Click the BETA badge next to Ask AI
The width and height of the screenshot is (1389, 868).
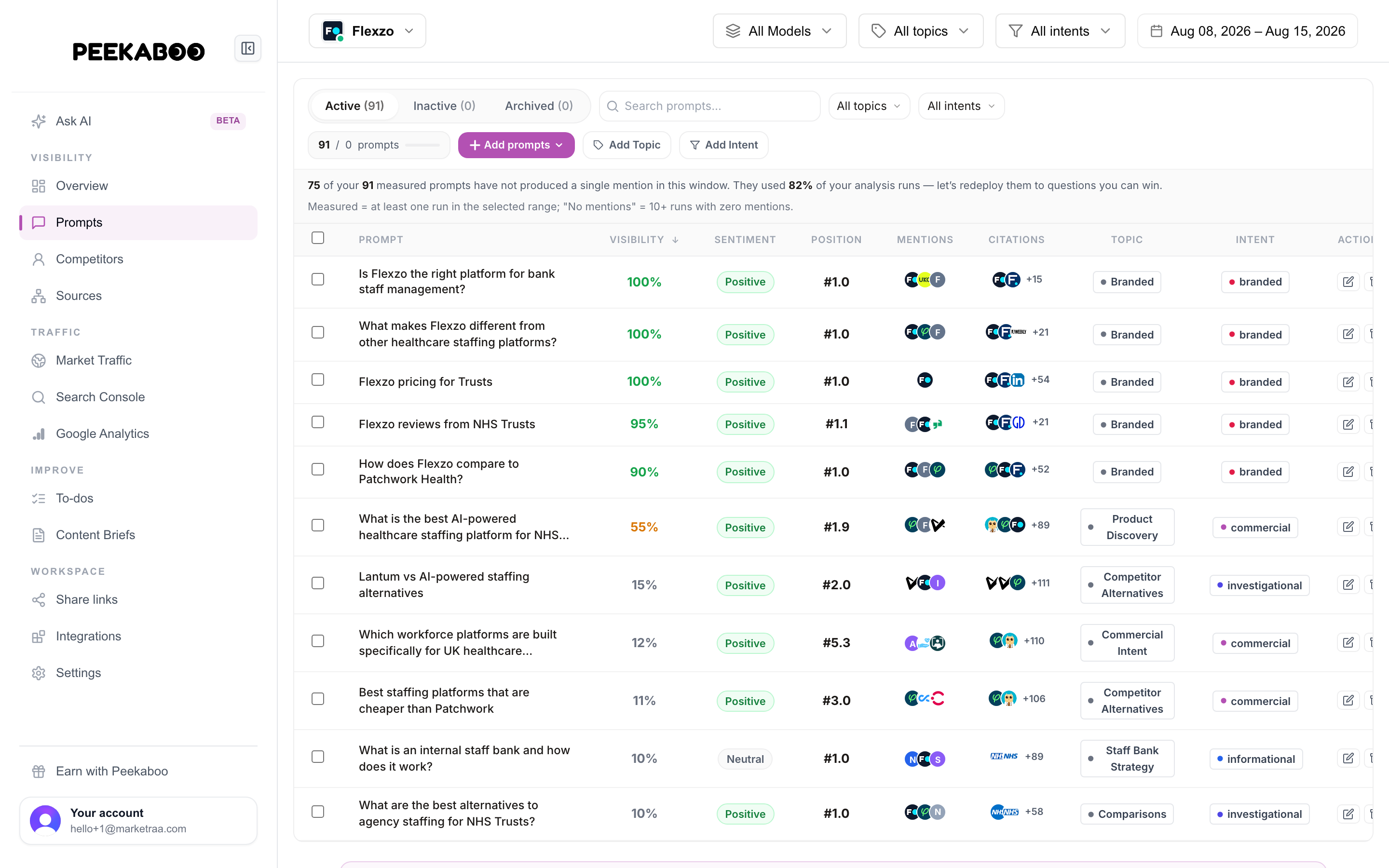228,121
